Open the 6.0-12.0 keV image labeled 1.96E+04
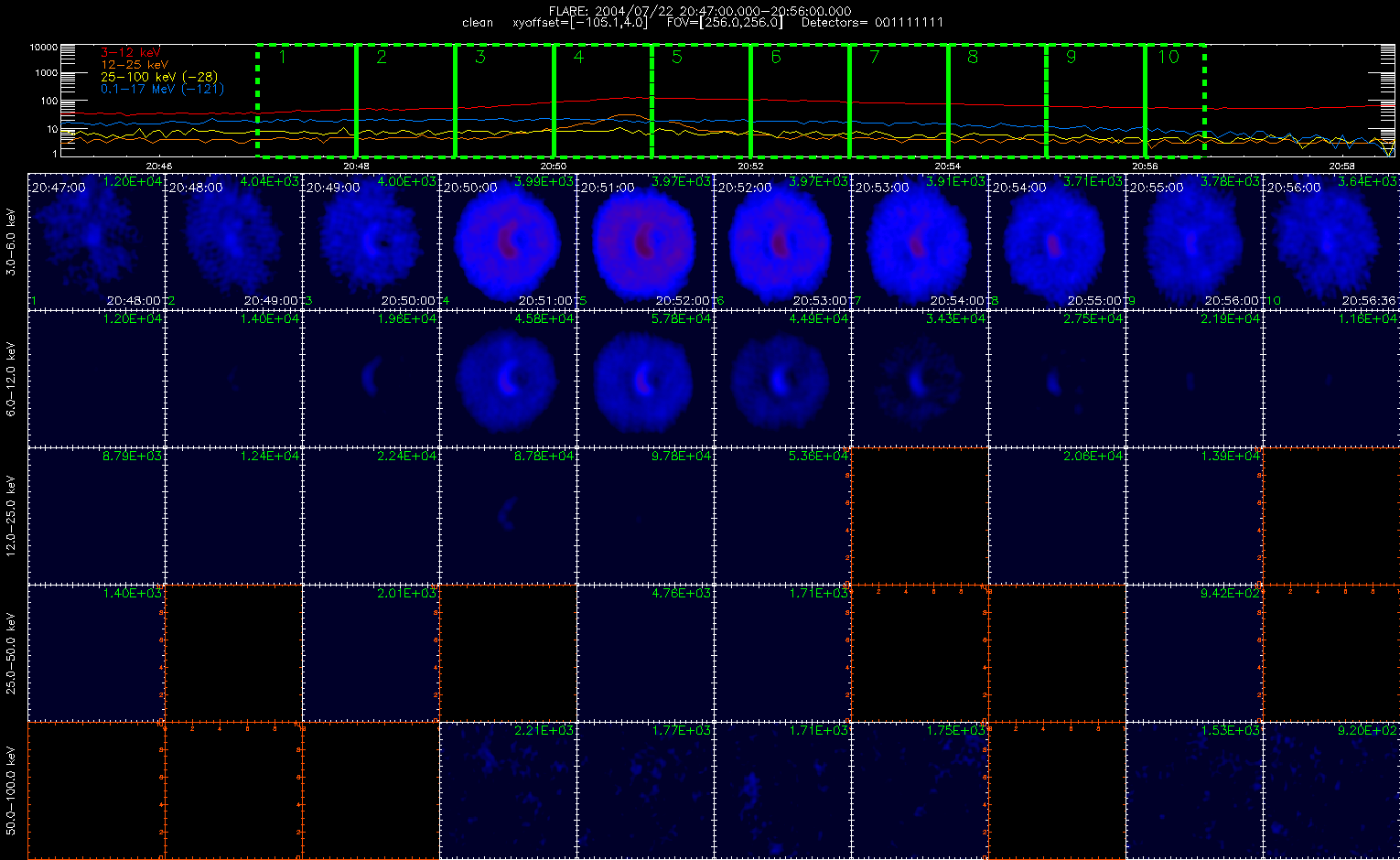This screenshot has width=1400, height=860. (x=372, y=378)
